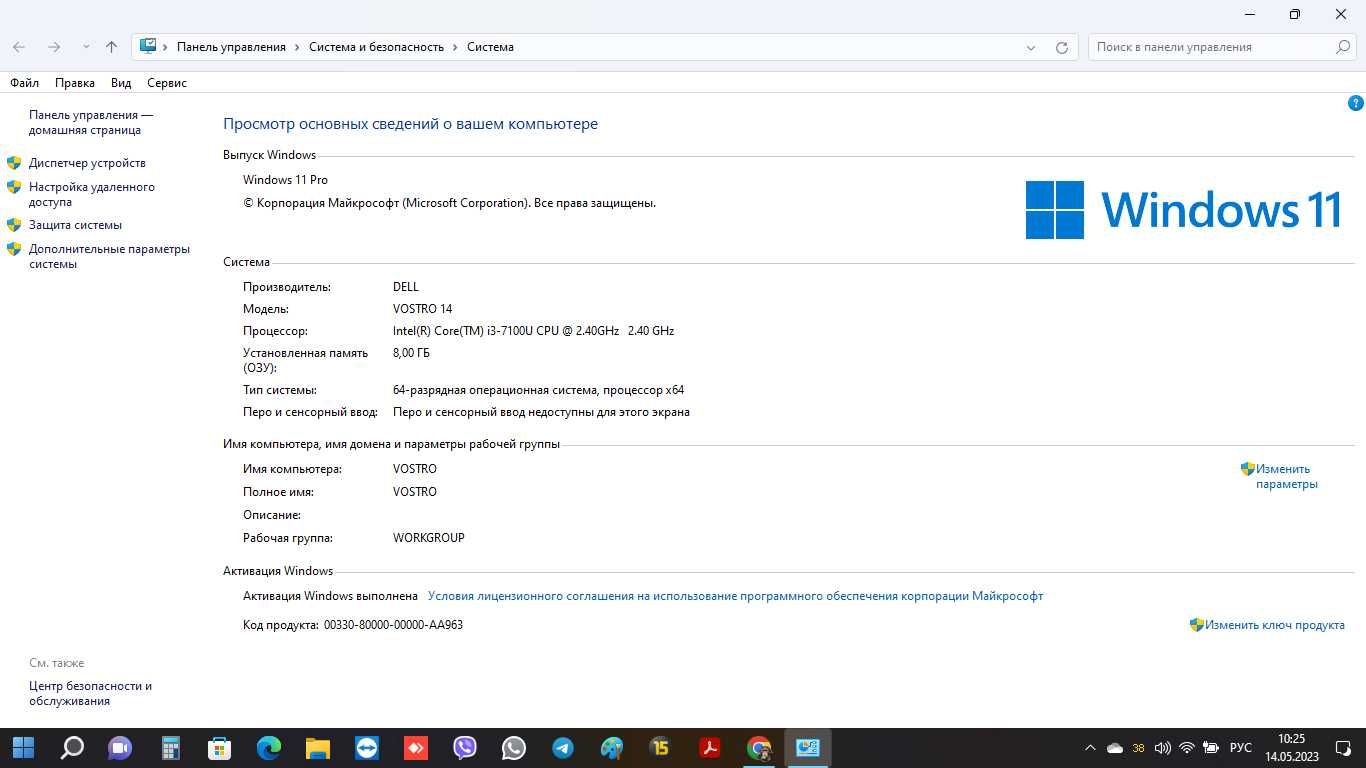This screenshot has width=1366, height=768.
Task: Open address bar history dropdown
Action: coord(1031,47)
